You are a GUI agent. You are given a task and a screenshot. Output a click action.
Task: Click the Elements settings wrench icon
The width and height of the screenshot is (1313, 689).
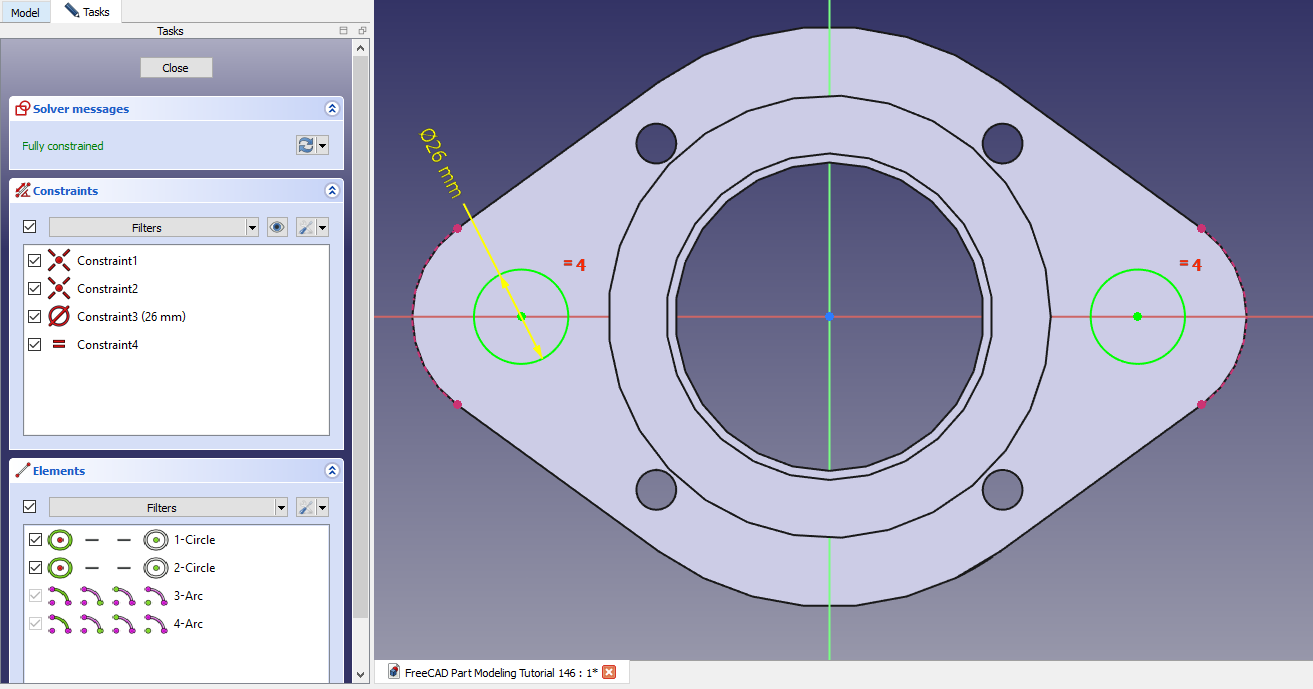click(306, 507)
